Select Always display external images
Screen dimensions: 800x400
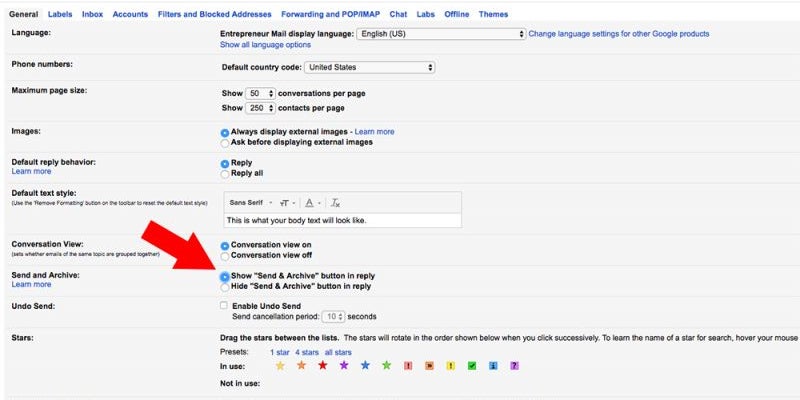[x=224, y=132]
